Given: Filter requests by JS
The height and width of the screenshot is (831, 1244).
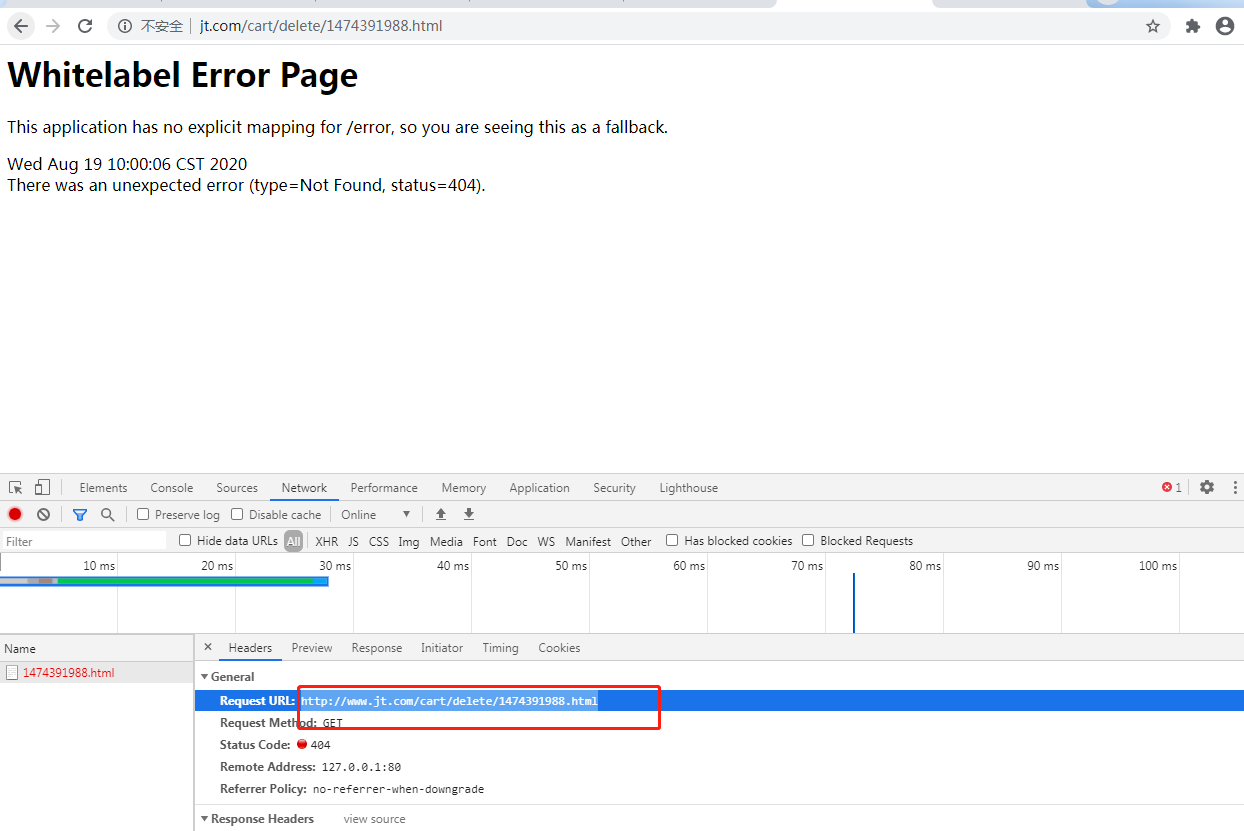Looking at the screenshot, I should tap(353, 541).
